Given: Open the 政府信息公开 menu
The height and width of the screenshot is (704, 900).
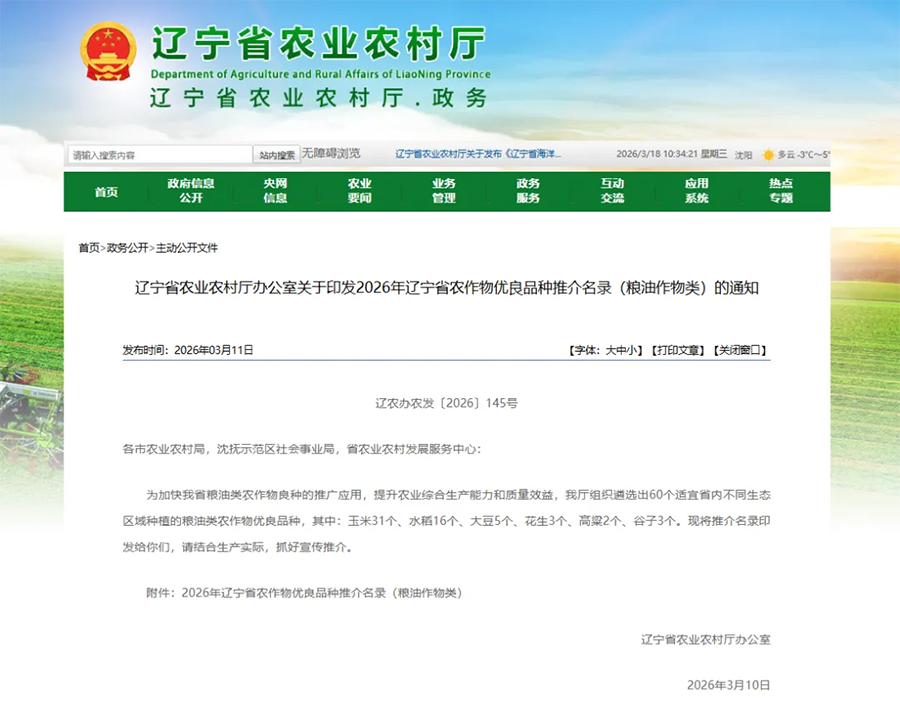Looking at the screenshot, I should pos(190,191).
